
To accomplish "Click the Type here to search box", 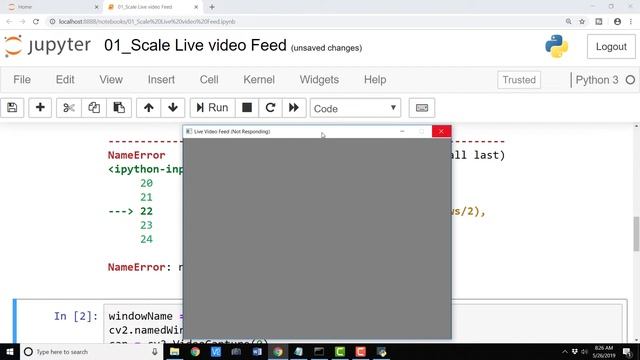I will (x=91, y=352).
